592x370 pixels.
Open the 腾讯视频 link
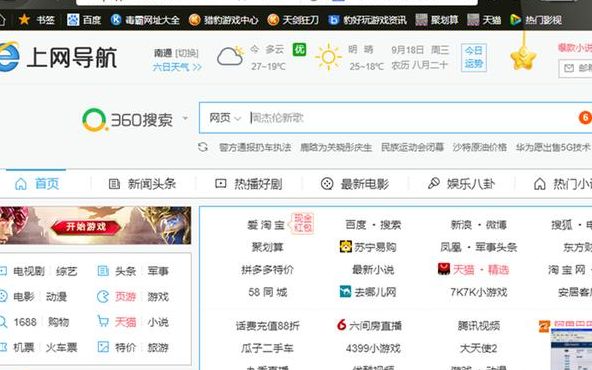pyautogui.click(x=479, y=325)
